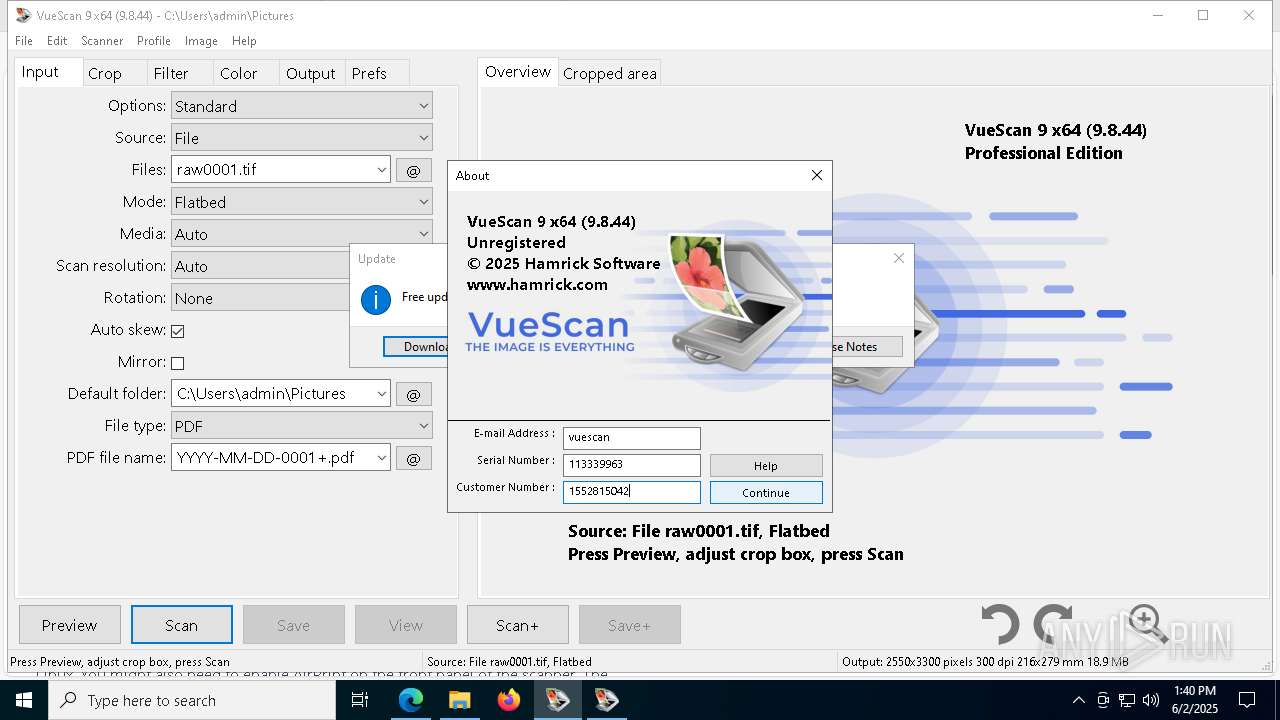
Task: Open the Profile menu
Action: (154, 41)
